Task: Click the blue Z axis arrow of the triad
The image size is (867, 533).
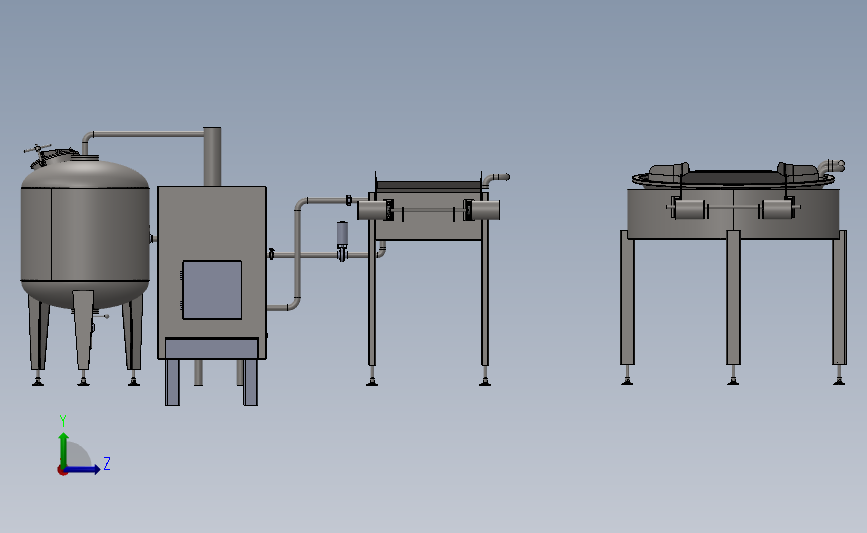Action: (x=83, y=470)
